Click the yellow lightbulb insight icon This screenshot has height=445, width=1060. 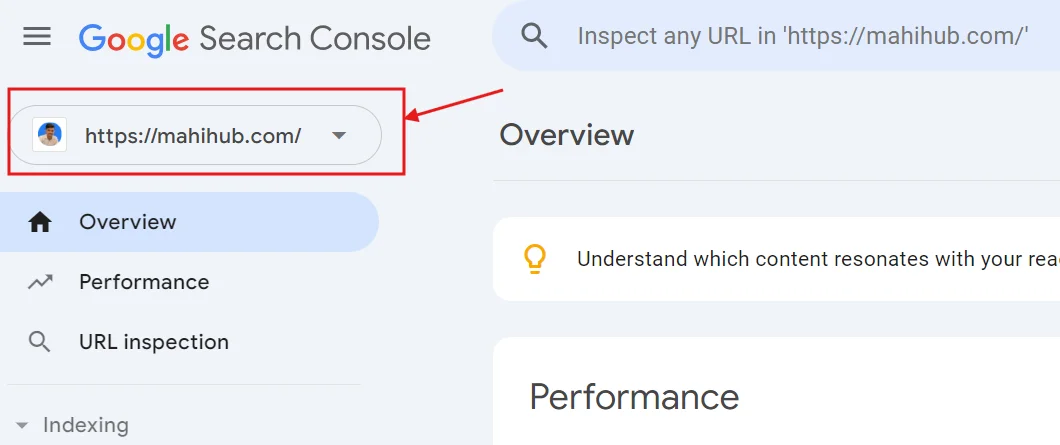[535, 259]
